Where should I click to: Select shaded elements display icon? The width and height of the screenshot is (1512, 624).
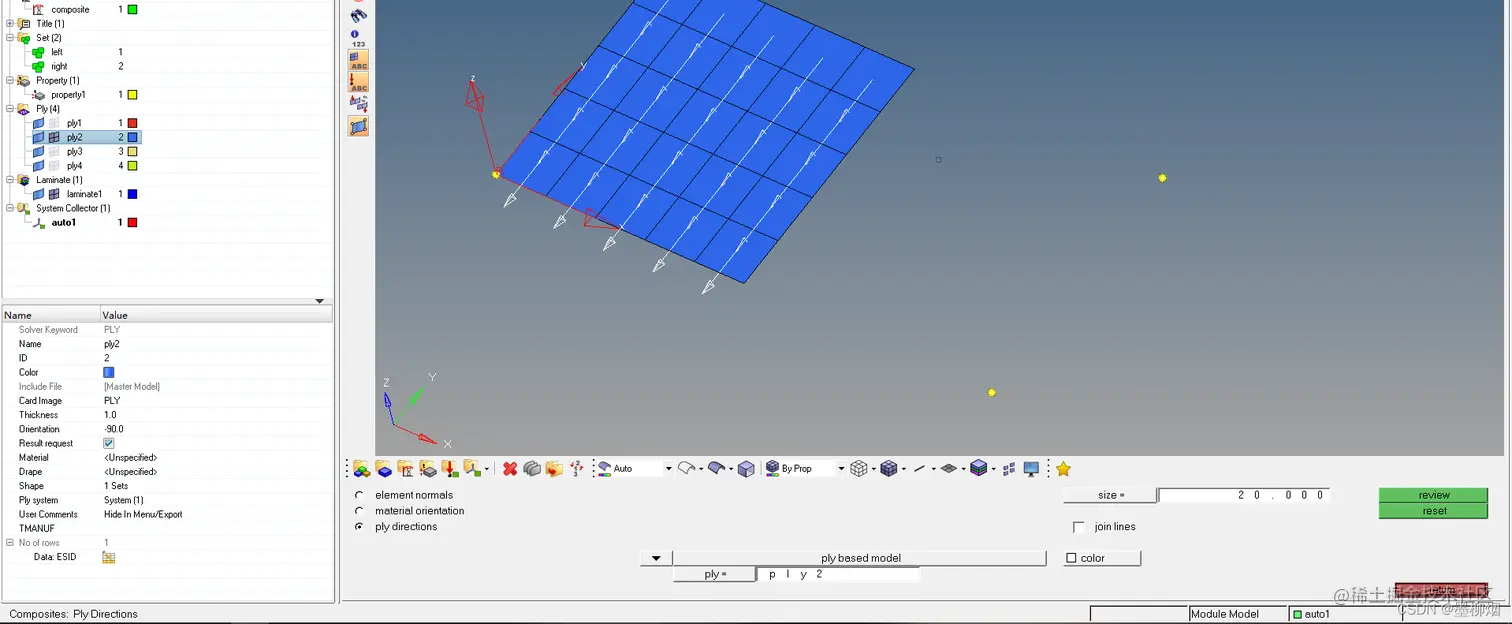point(888,468)
